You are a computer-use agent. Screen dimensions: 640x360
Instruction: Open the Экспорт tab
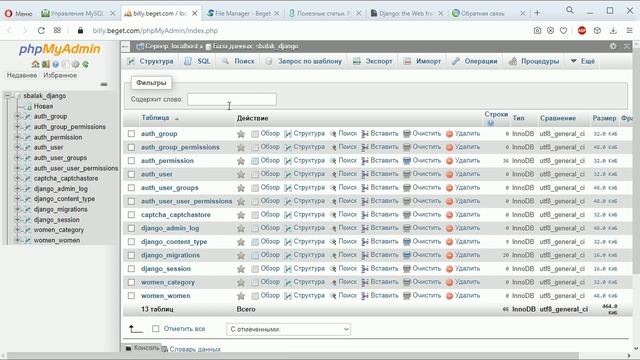(x=373, y=61)
